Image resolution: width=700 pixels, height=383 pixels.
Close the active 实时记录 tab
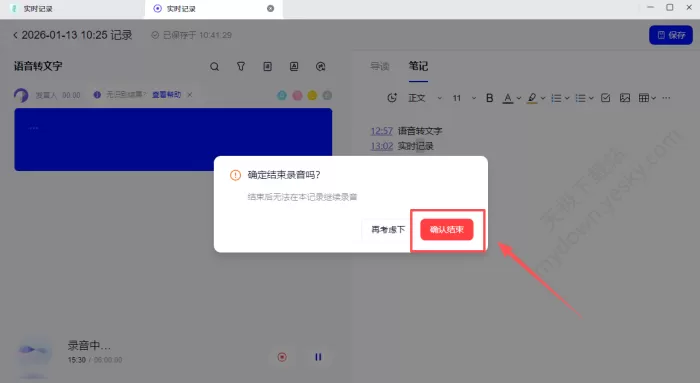271,8
